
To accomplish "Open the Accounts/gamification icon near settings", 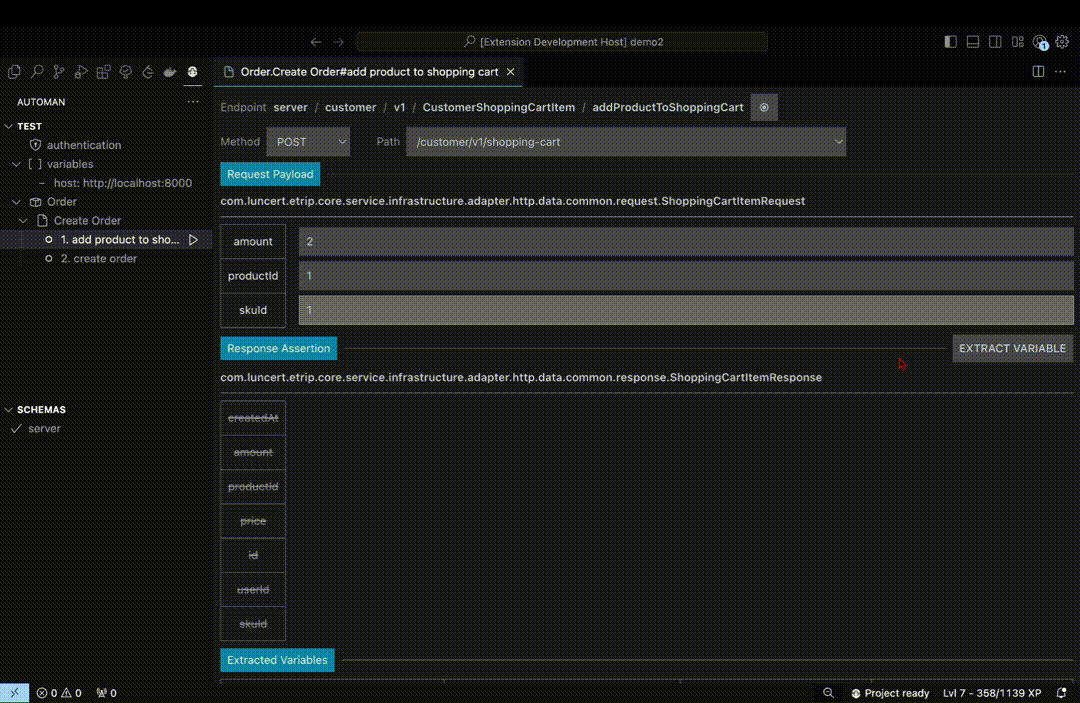I will [1041, 42].
